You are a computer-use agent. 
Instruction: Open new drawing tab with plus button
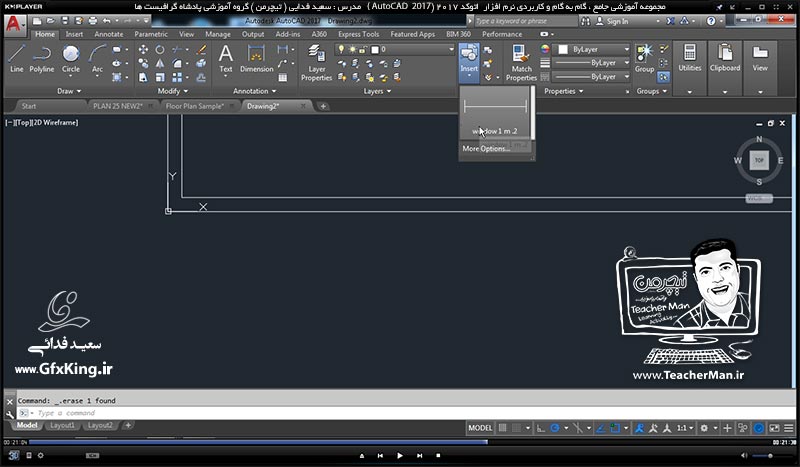click(x=323, y=106)
